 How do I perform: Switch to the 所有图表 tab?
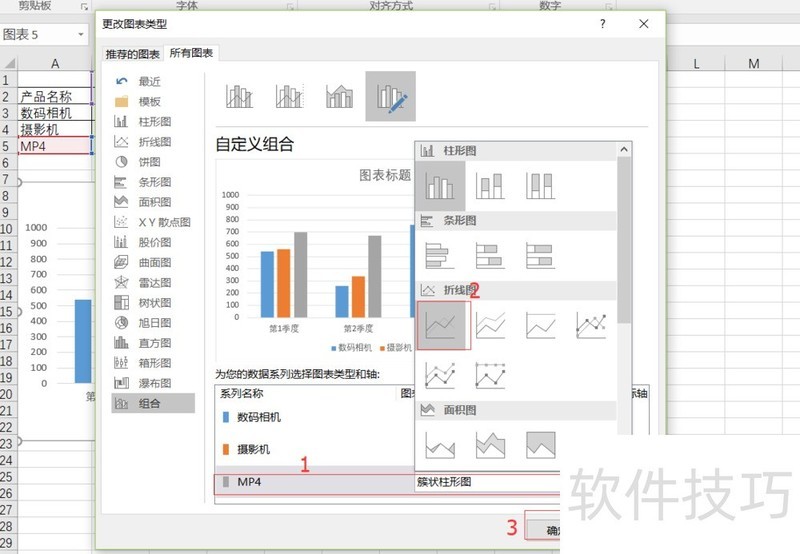point(191,54)
